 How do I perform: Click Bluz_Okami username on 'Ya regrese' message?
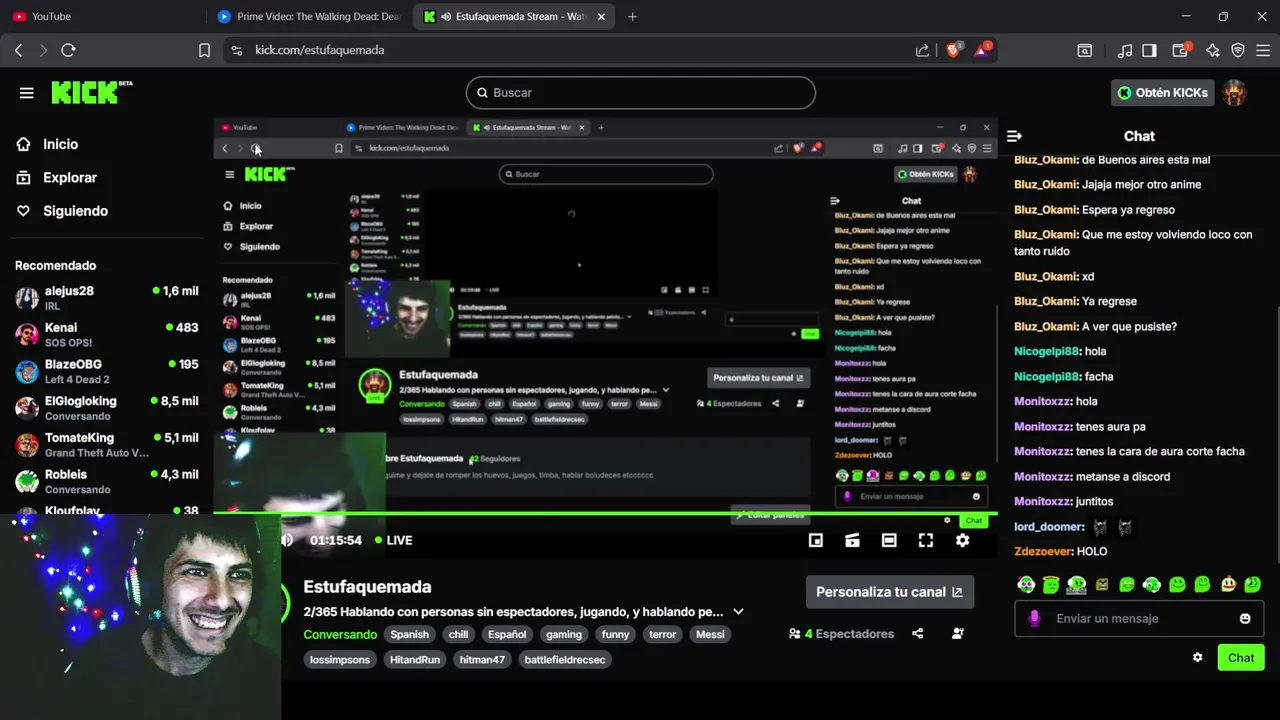(1046, 301)
